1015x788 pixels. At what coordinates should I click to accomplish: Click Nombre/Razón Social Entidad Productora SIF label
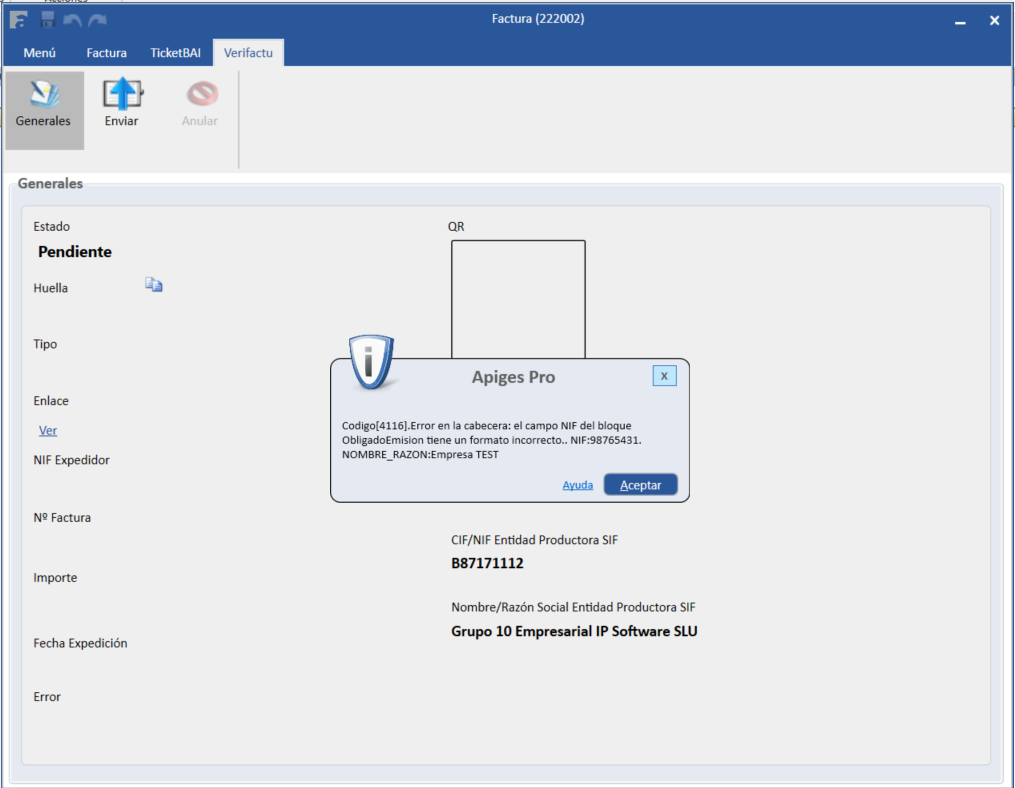(x=574, y=607)
